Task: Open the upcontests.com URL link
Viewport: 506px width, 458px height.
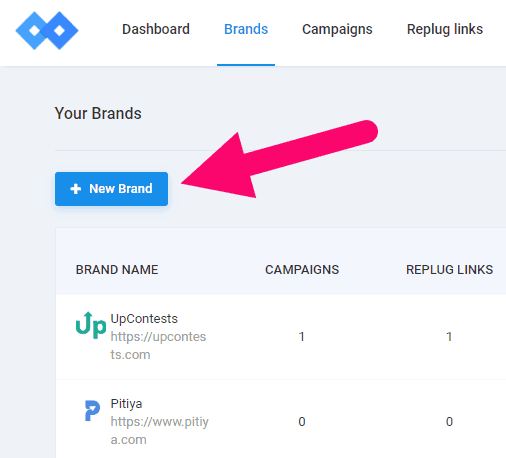Action: pyautogui.click(x=158, y=346)
